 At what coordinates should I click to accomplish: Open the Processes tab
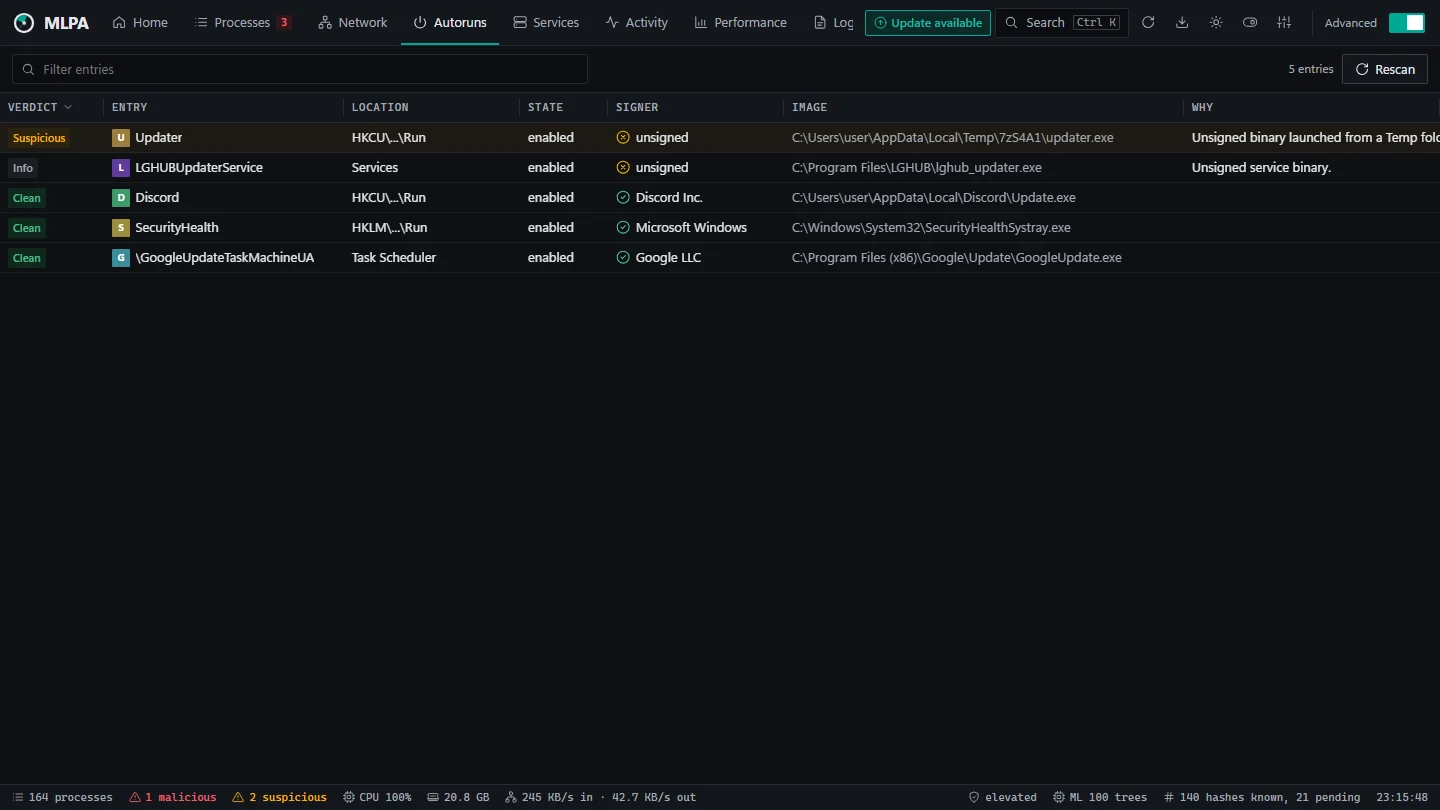[x=243, y=23]
